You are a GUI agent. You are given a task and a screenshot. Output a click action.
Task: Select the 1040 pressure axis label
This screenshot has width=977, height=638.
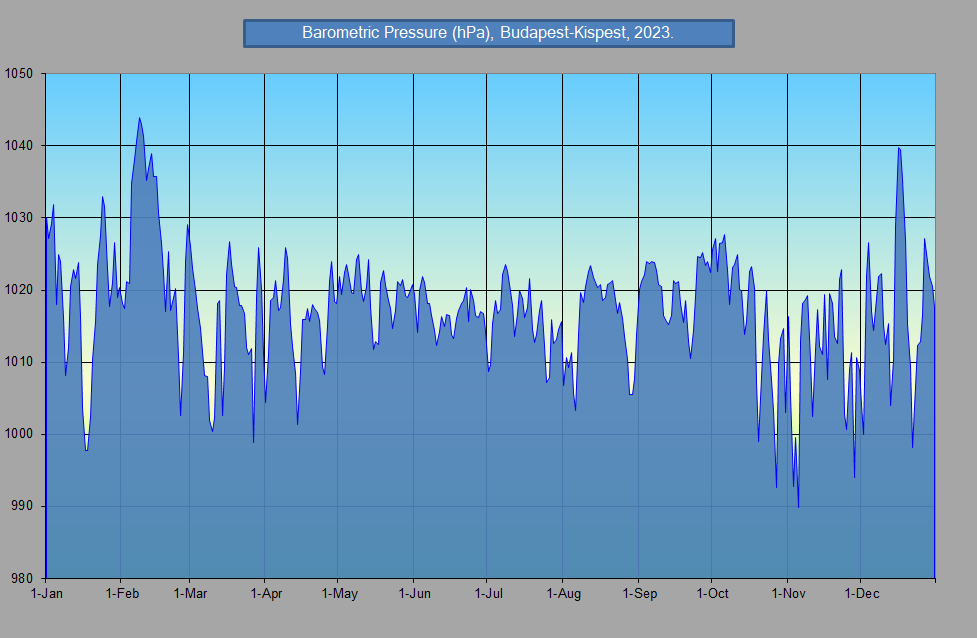19,146
